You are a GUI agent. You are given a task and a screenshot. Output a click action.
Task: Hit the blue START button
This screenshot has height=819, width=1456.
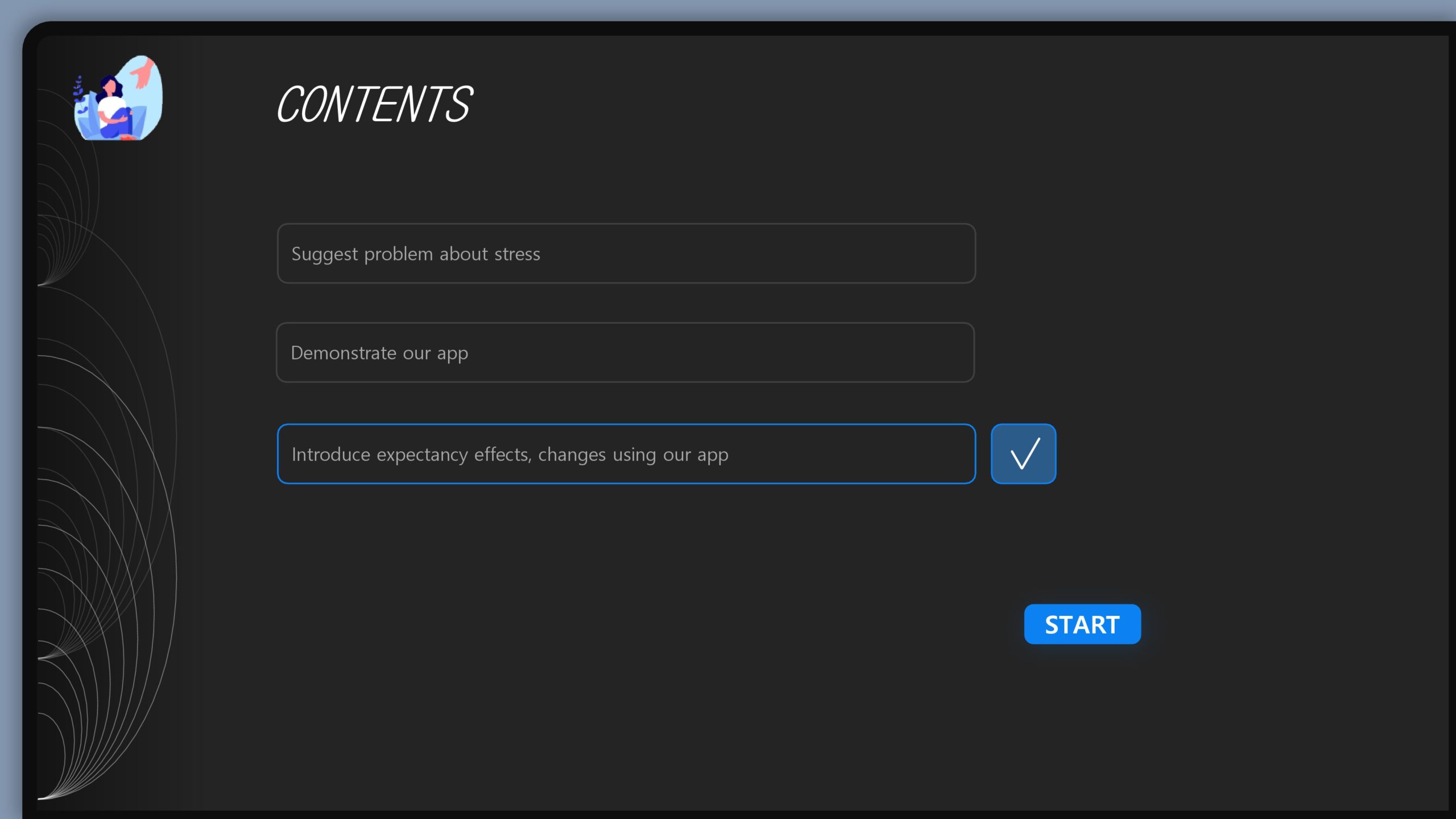coord(1082,624)
